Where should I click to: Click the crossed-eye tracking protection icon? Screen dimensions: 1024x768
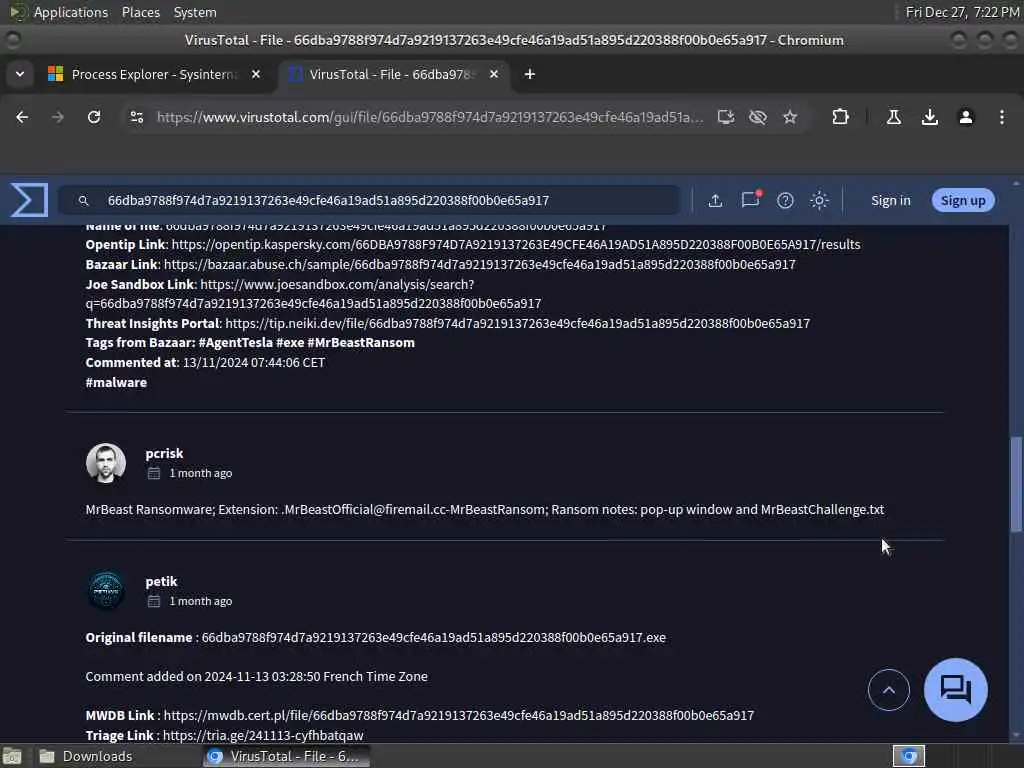758,117
